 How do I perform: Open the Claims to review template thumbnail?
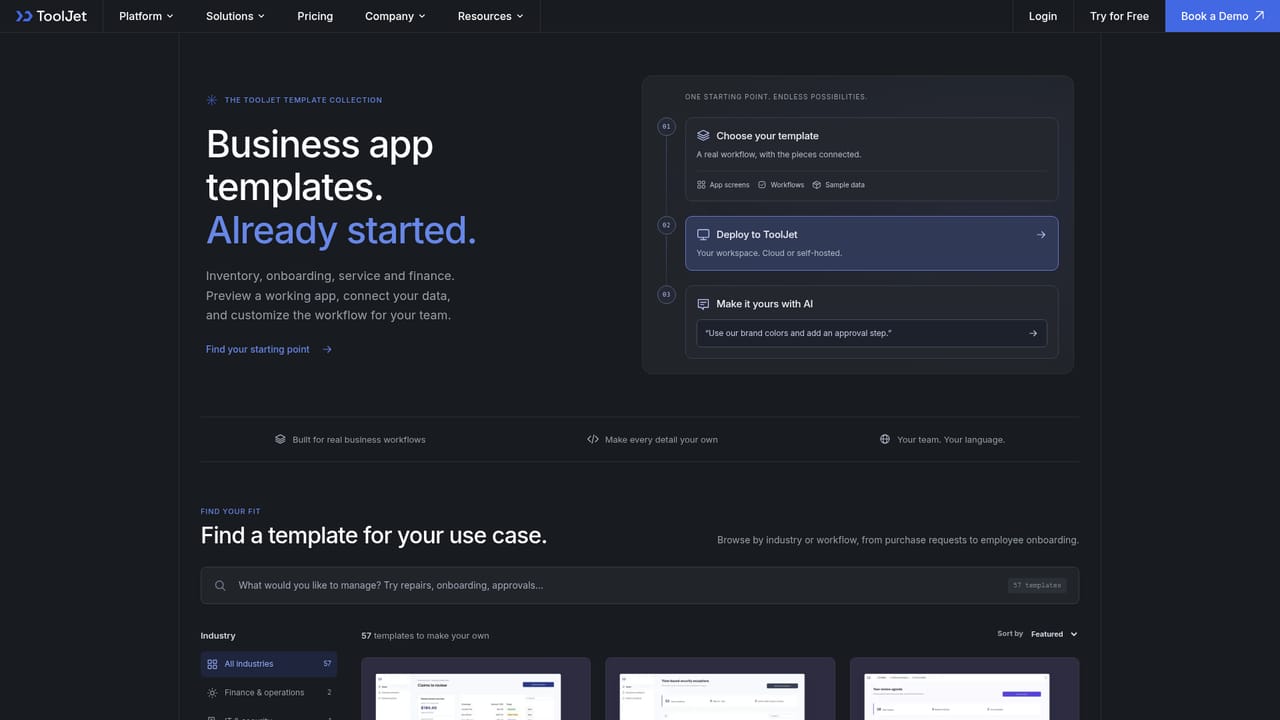(x=476, y=689)
